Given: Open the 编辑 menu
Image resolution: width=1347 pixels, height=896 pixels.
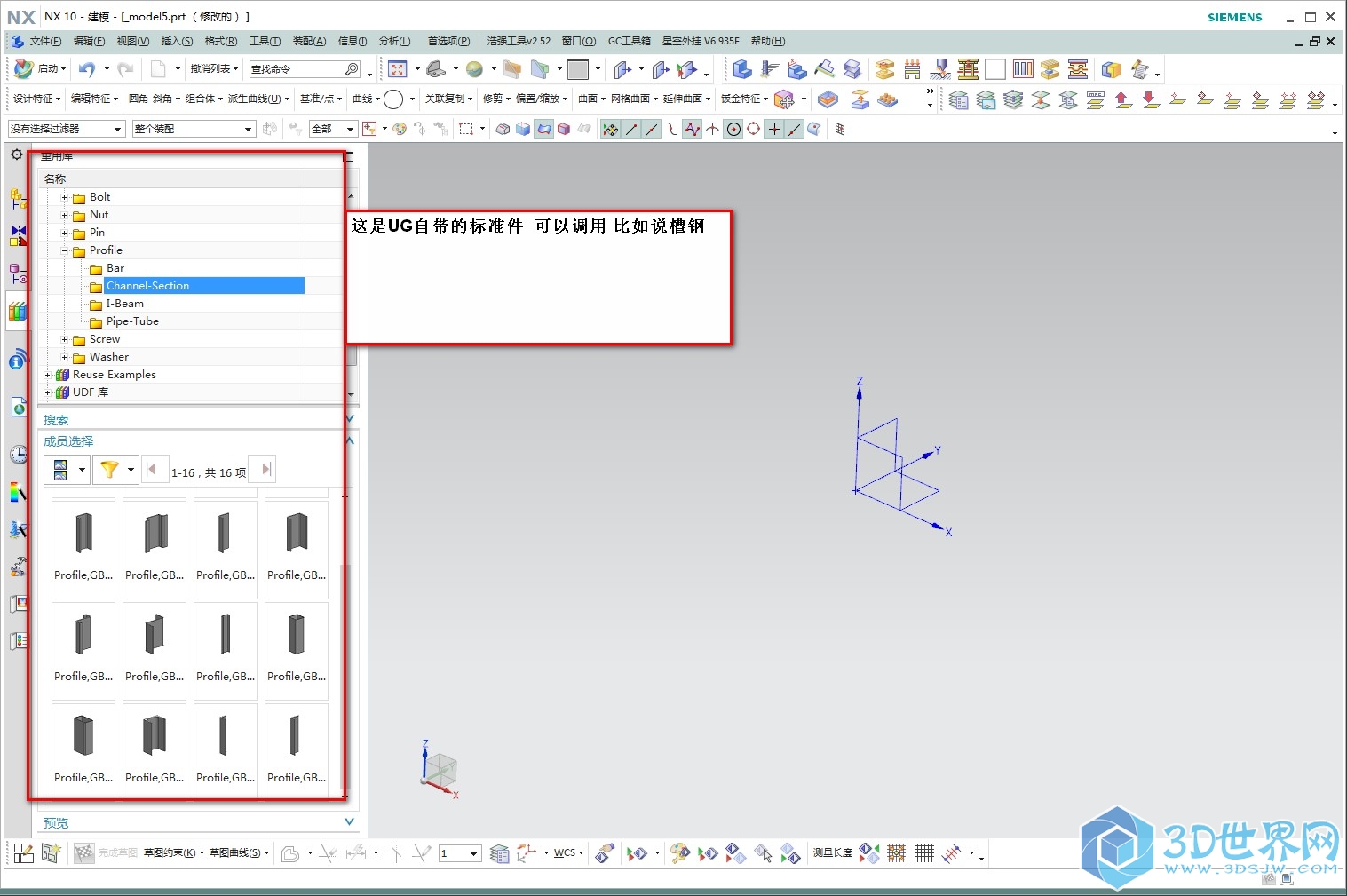Looking at the screenshot, I should click(89, 41).
